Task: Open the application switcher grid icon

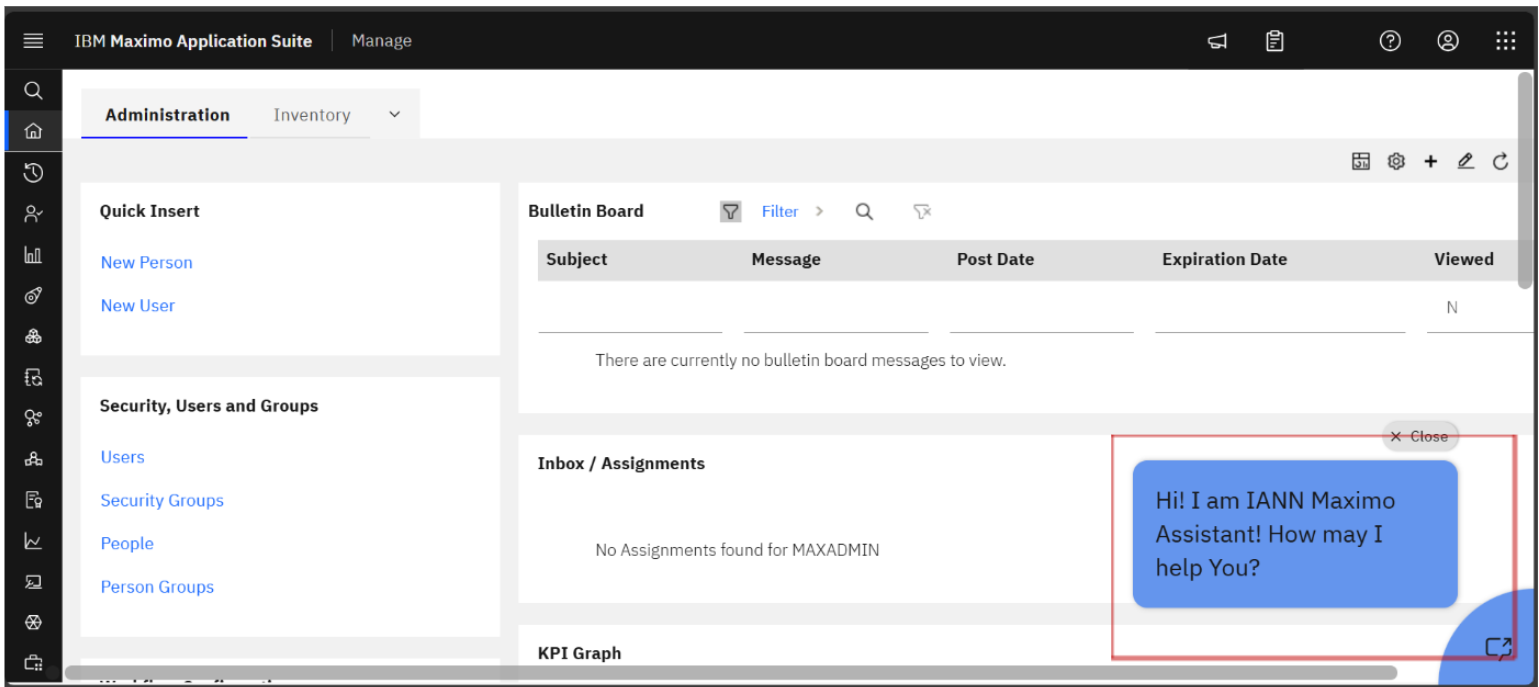Action: click(1504, 41)
